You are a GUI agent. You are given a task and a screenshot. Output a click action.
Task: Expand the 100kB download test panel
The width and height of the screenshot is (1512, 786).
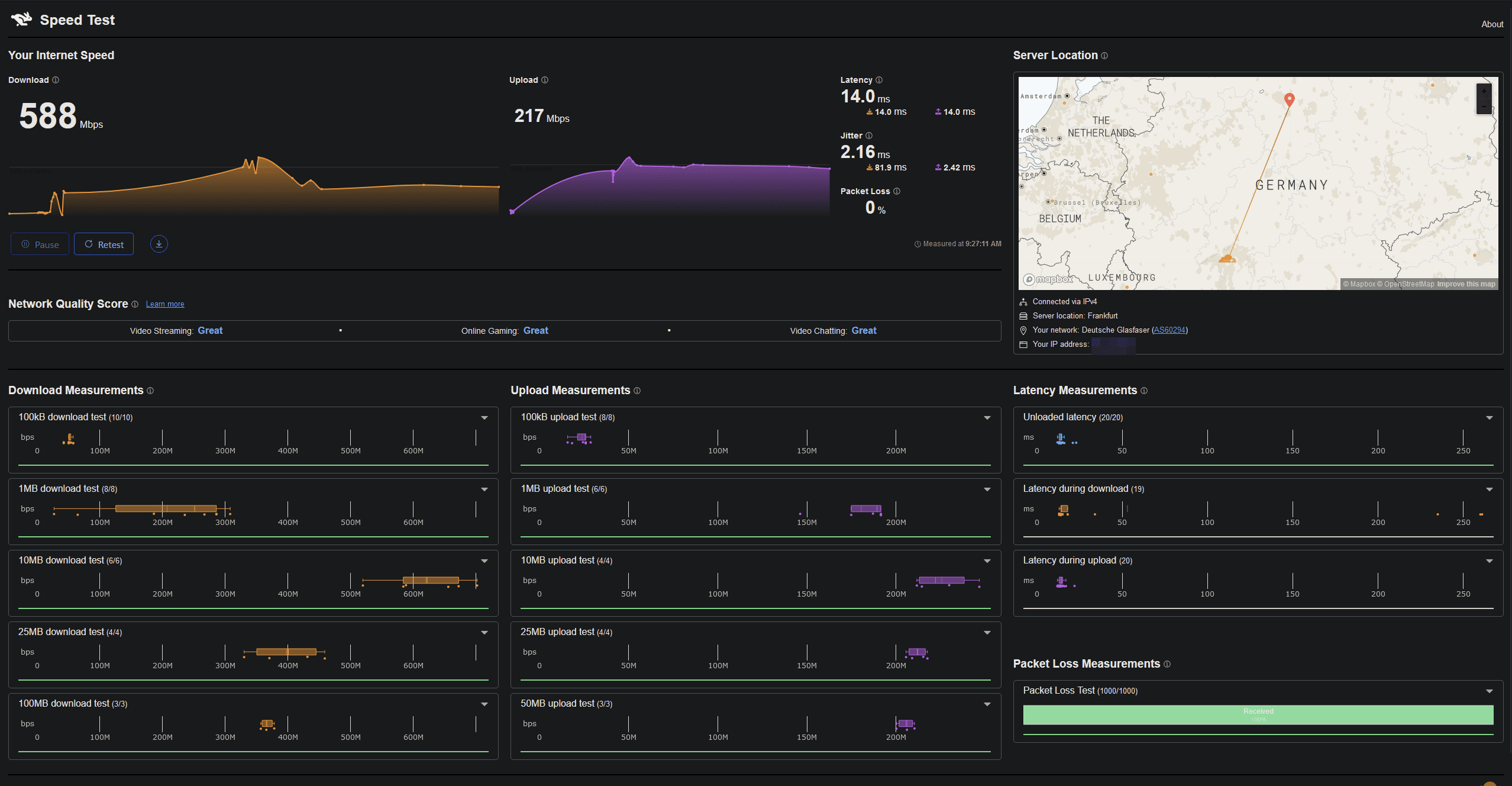[x=484, y=418]
